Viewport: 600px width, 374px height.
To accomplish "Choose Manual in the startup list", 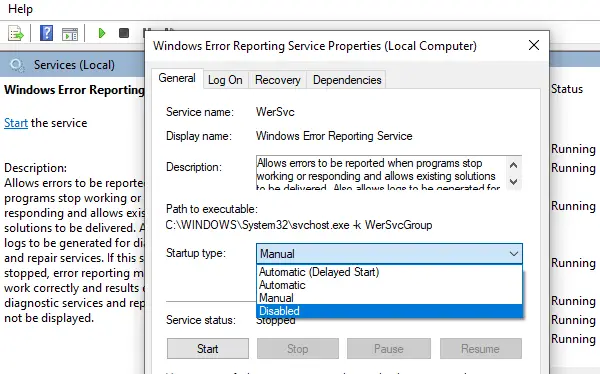I will [389, 298].
